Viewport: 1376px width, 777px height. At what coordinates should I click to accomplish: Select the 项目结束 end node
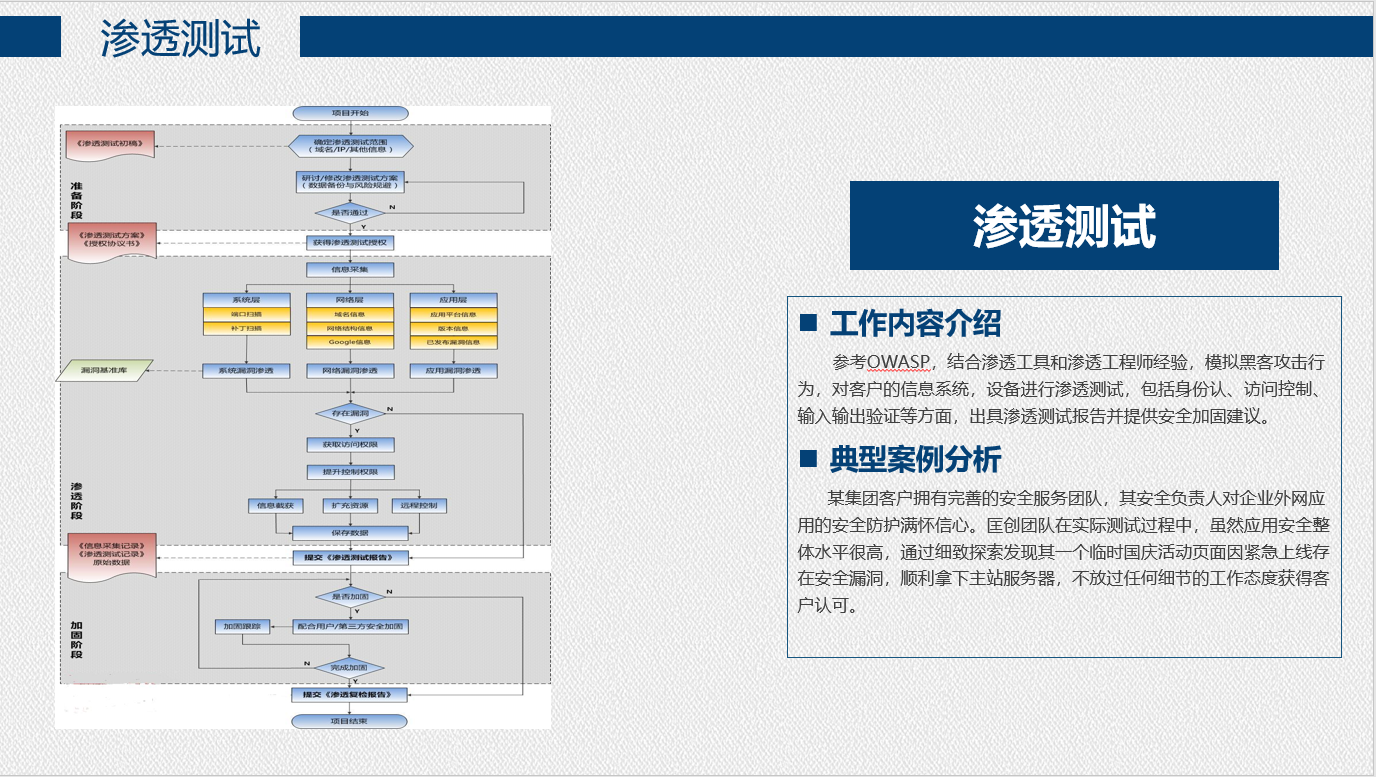coord(349,721)
